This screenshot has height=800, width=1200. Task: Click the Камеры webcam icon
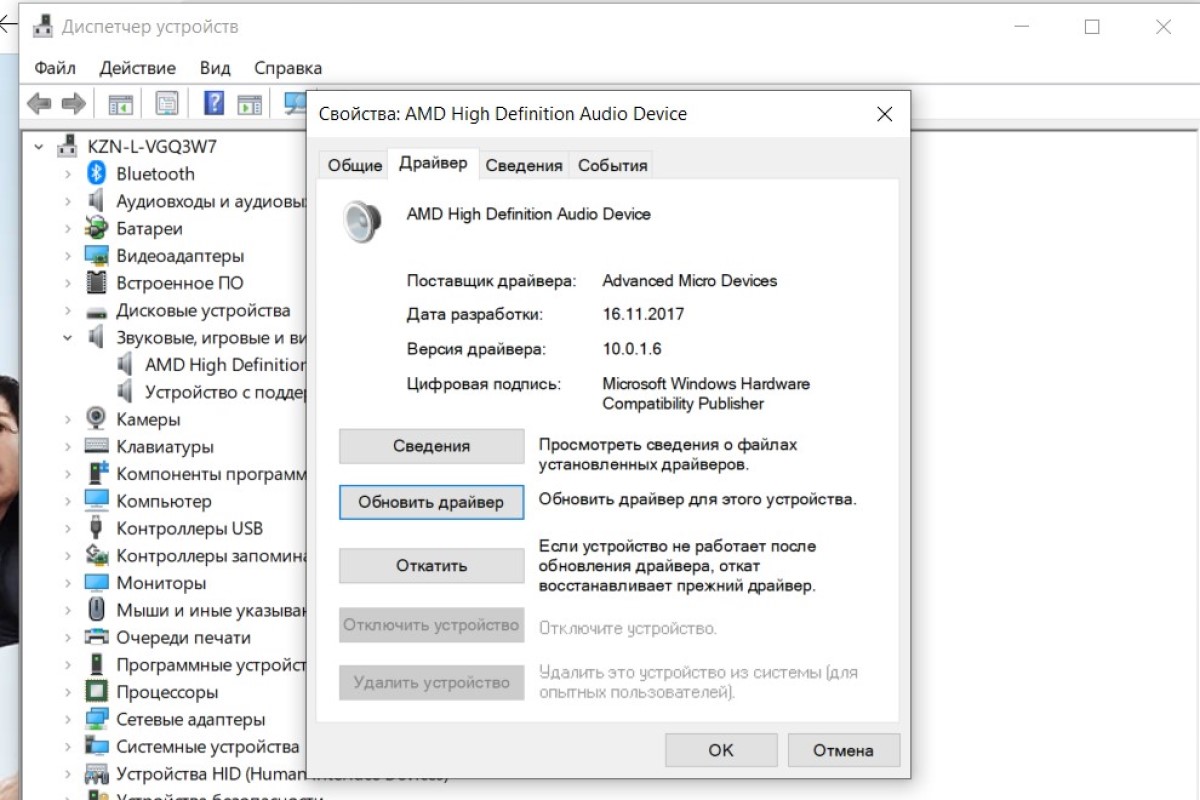97,419
